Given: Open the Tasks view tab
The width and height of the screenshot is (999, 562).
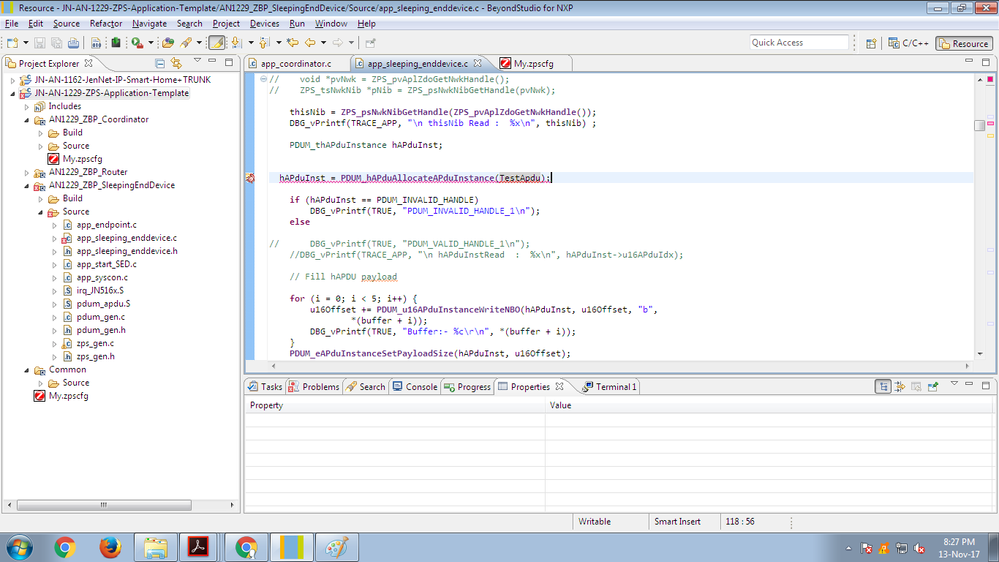Looking at the screenshot, I should click(x=265, y=387).
